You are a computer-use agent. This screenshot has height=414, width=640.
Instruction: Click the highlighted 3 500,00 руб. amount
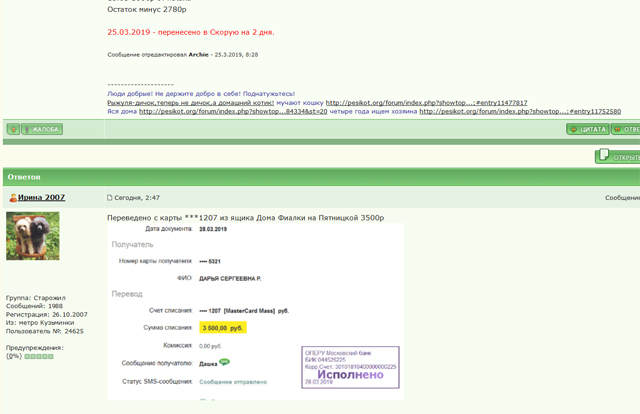(223, 328)
